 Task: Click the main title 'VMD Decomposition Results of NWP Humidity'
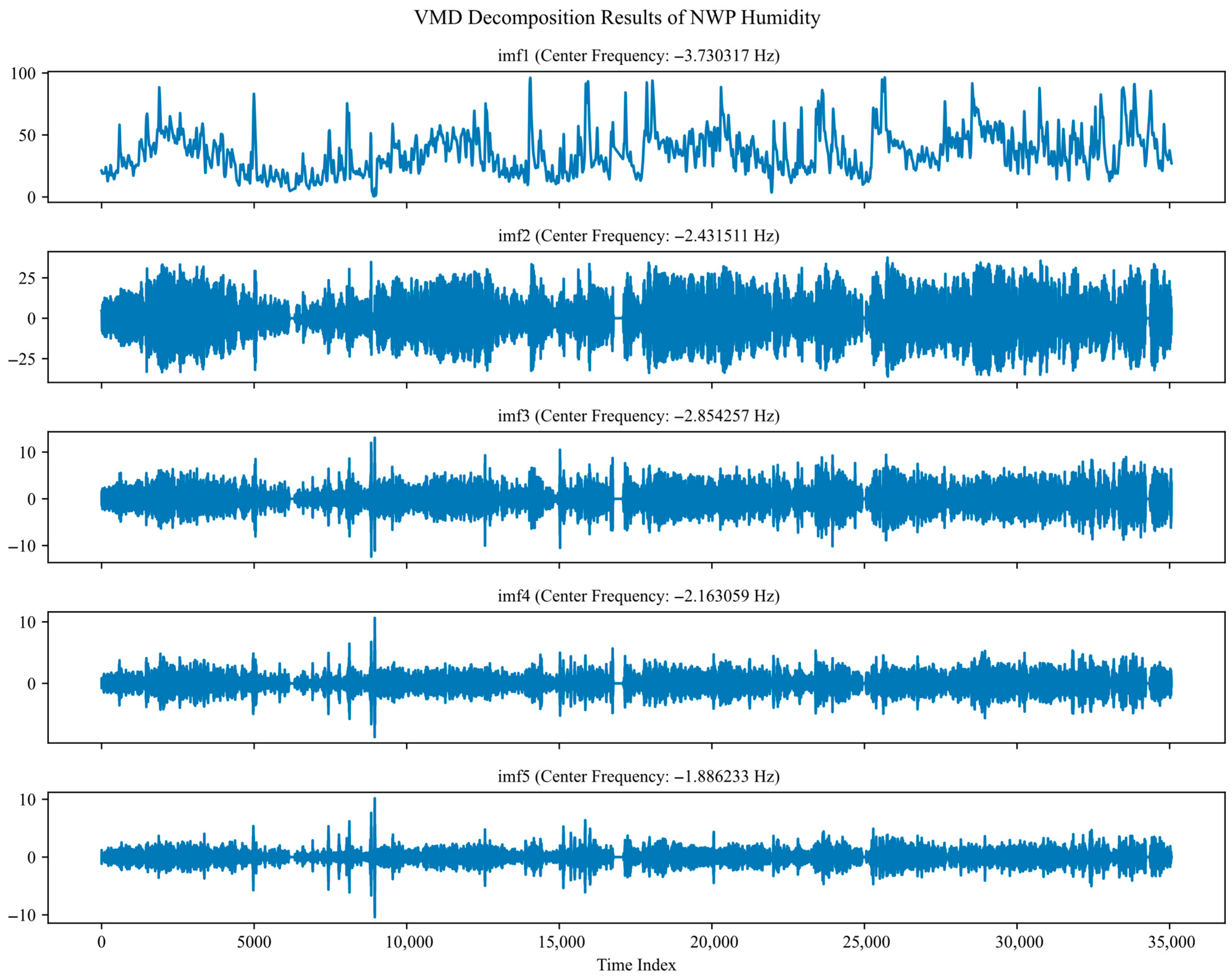point(616,18)
